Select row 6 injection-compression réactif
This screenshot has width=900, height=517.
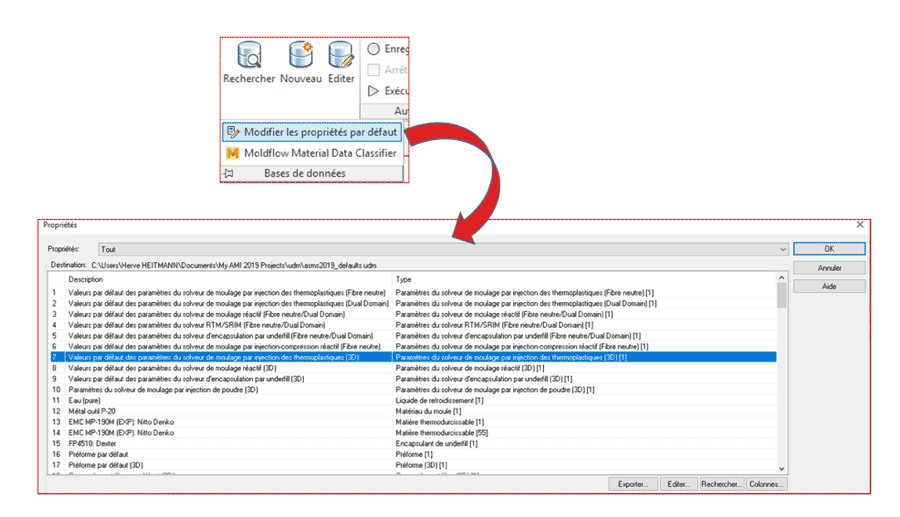(x=413, y=347)
